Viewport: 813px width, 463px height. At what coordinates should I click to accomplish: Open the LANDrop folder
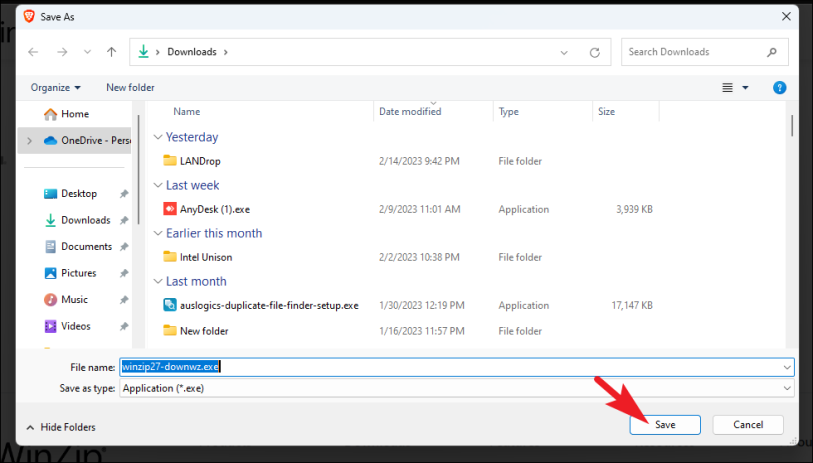coord(202,160)
